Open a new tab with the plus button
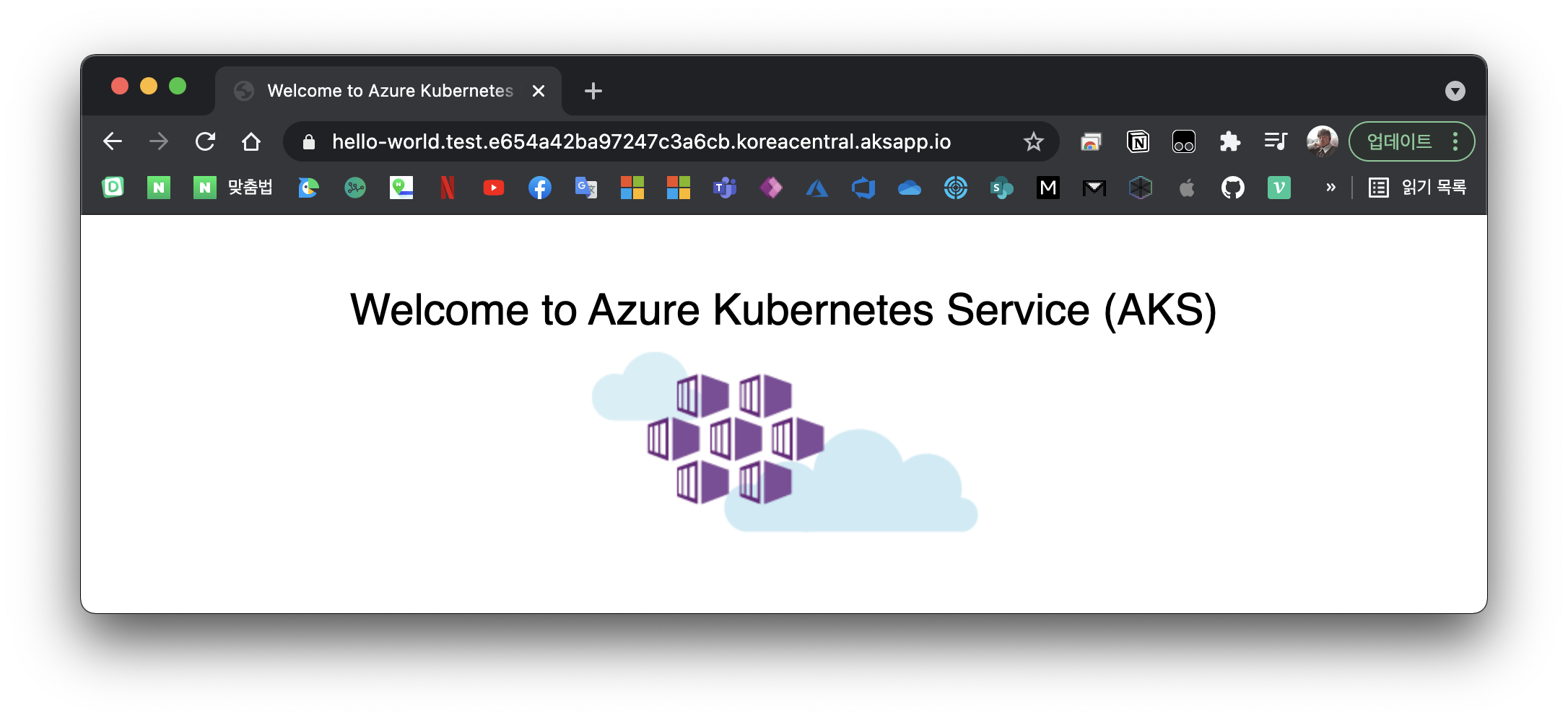 point(593,91)
